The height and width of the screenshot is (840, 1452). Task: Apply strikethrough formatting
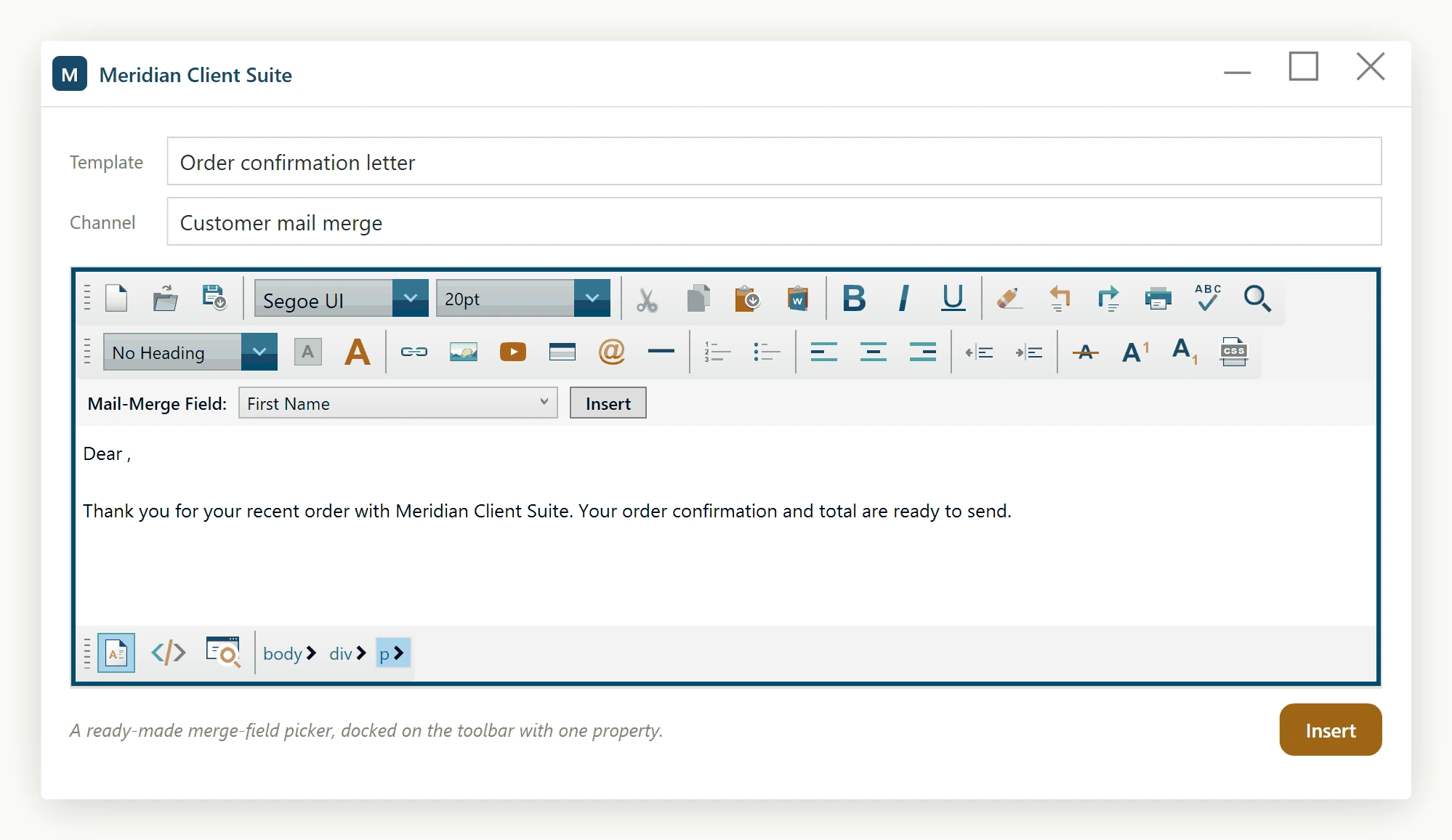[x=1086, y=352]
